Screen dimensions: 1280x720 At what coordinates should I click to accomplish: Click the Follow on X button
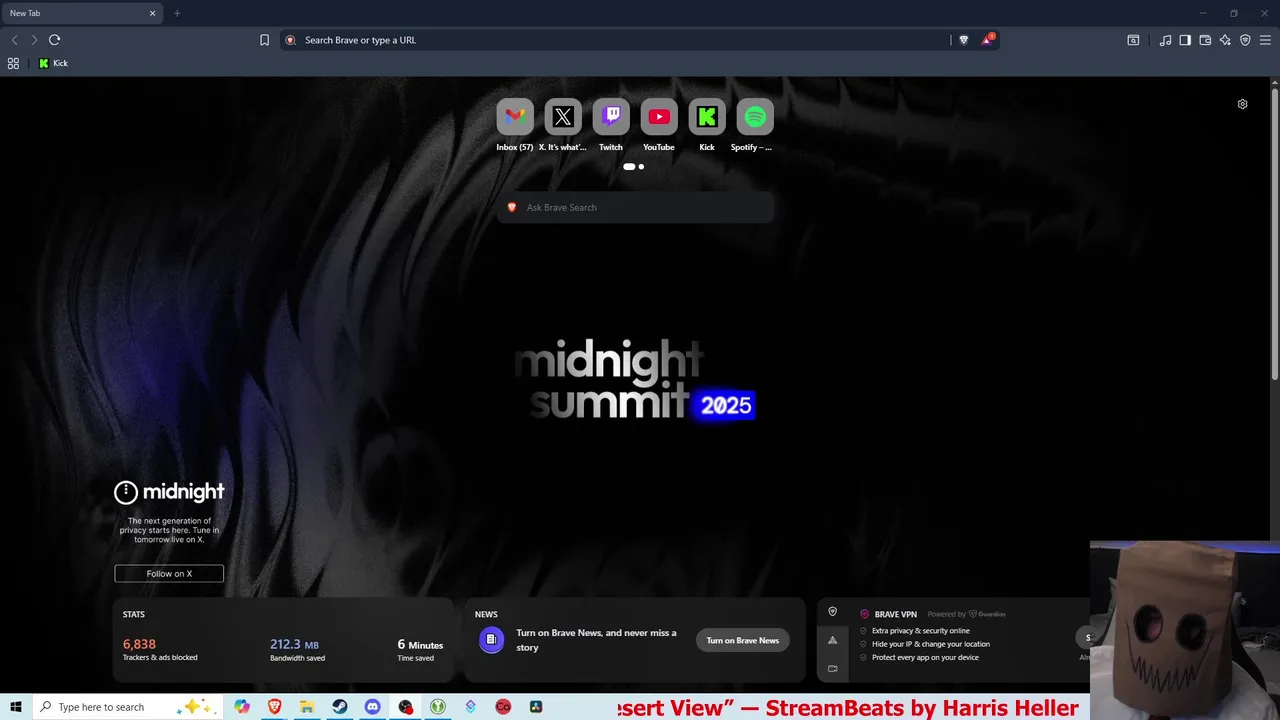(169, 573)
